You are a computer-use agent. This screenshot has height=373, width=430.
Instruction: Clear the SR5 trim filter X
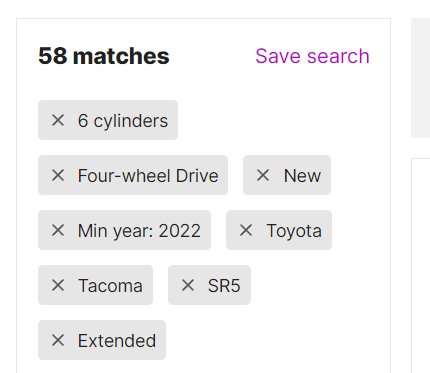[x=188, y=285]
